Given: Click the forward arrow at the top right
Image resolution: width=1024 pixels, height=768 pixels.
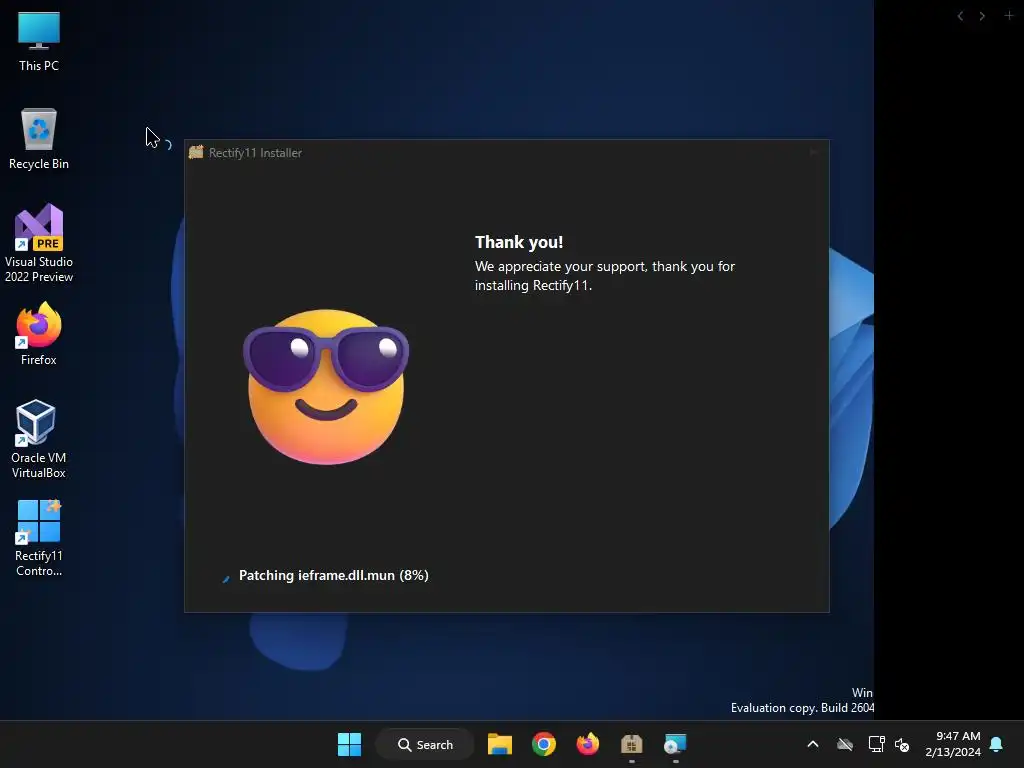Looking at the screenshot, I should tap(982, 16).
